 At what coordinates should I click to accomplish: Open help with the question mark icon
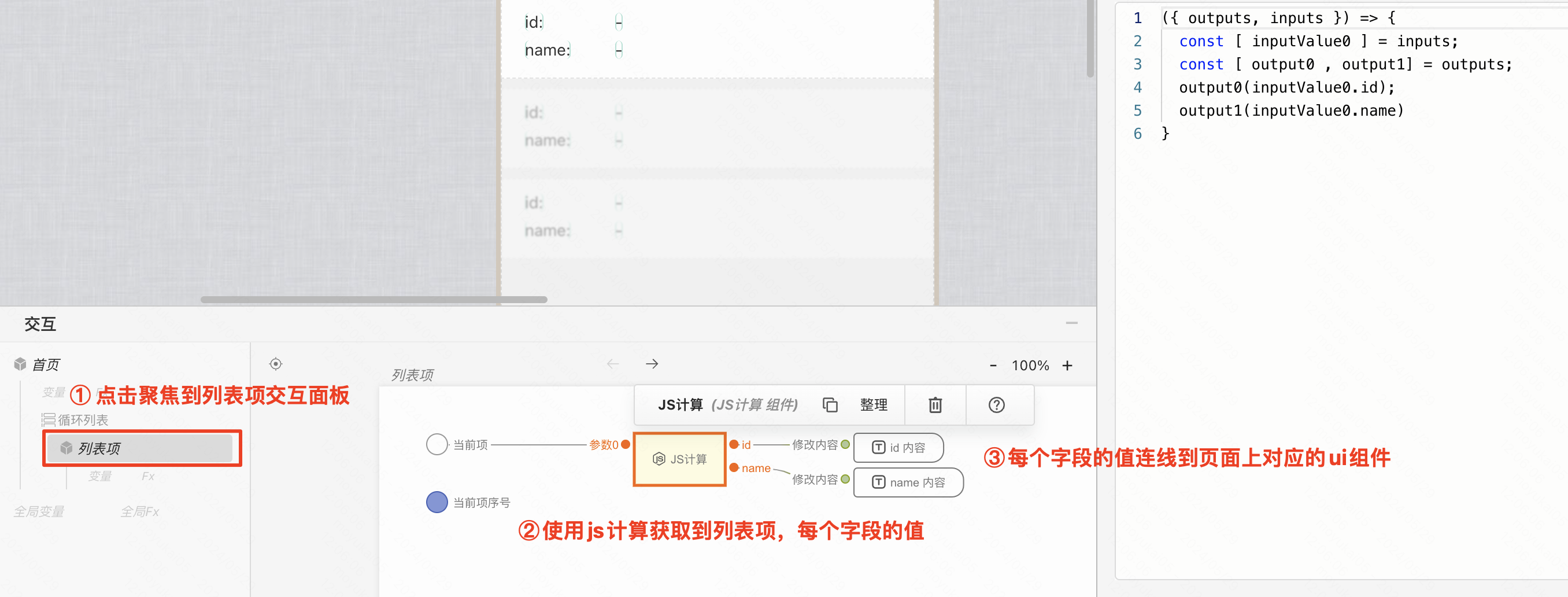996,405
